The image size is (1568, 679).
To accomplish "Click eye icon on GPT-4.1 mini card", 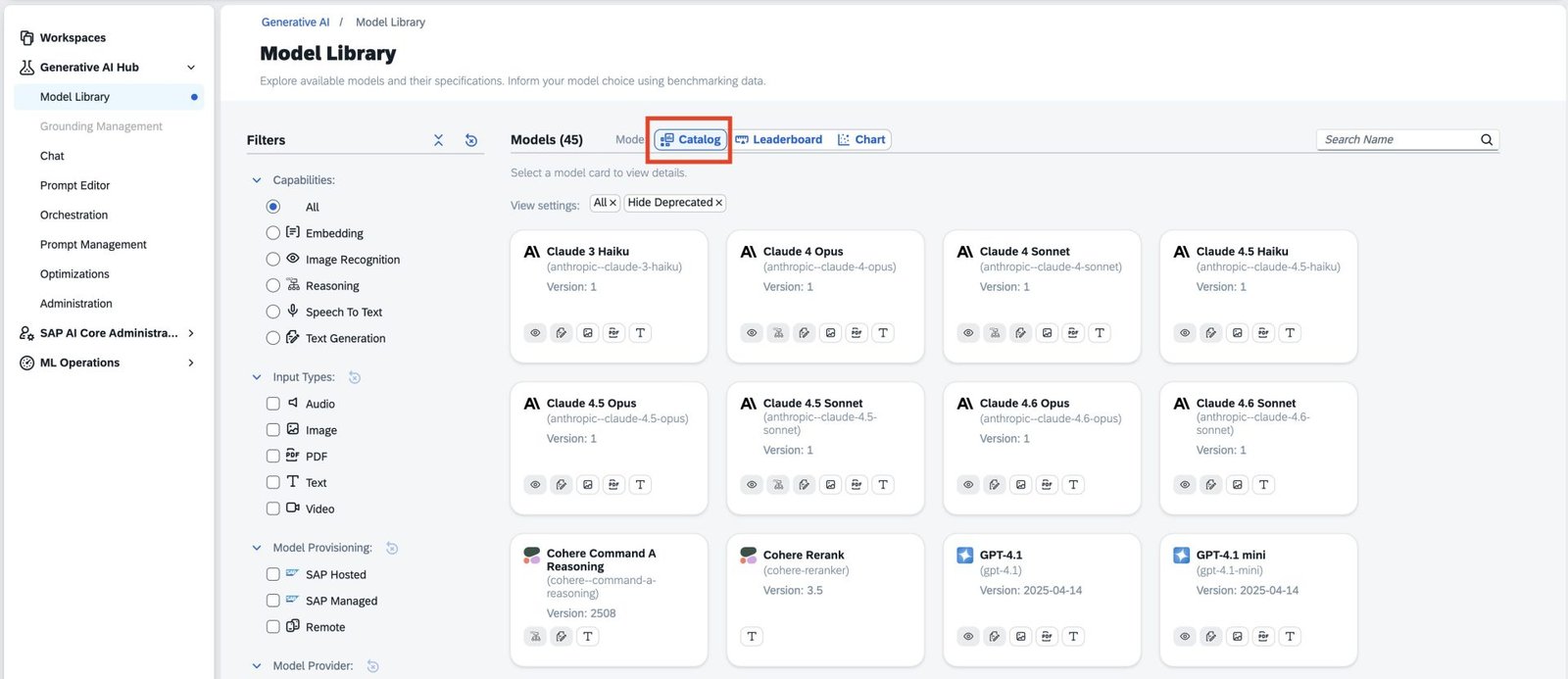I will (1185, 637).
